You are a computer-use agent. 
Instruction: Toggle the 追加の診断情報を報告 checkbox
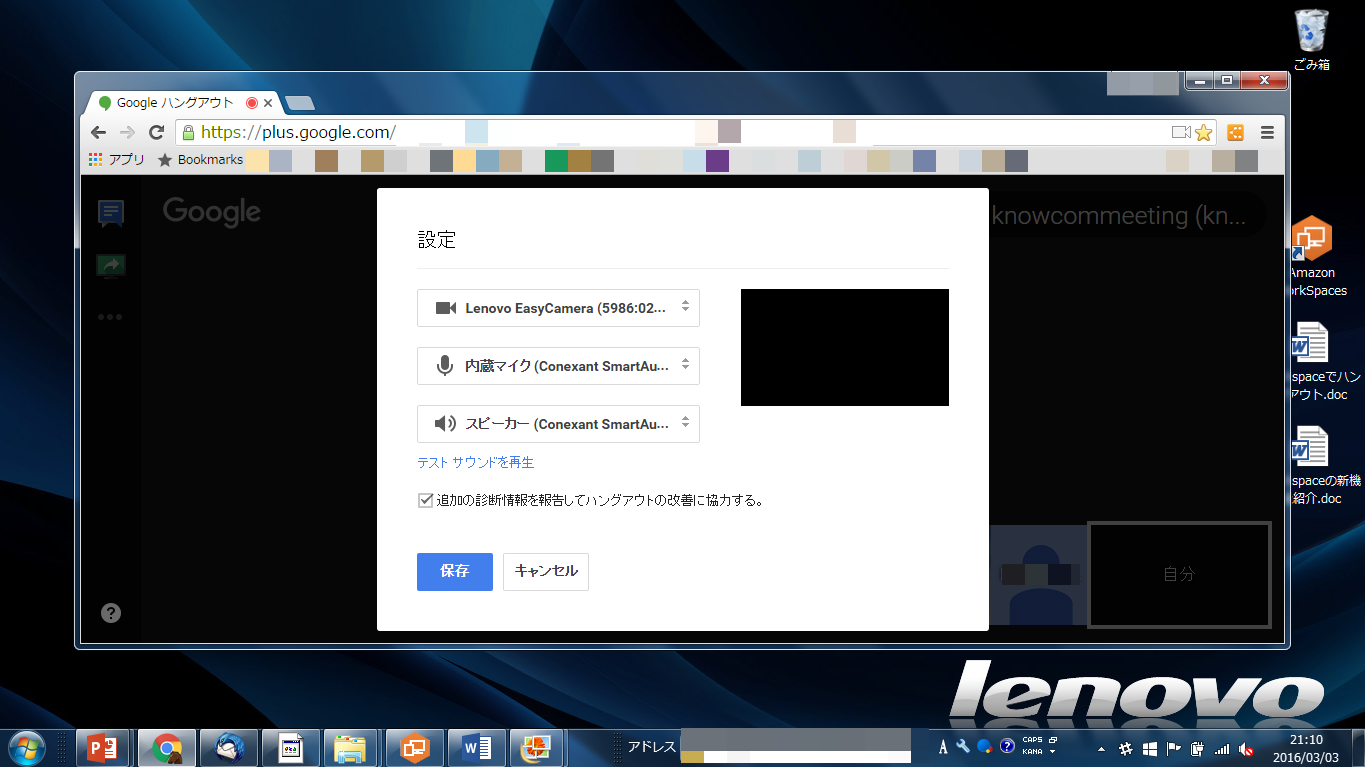tap(425, 500)
